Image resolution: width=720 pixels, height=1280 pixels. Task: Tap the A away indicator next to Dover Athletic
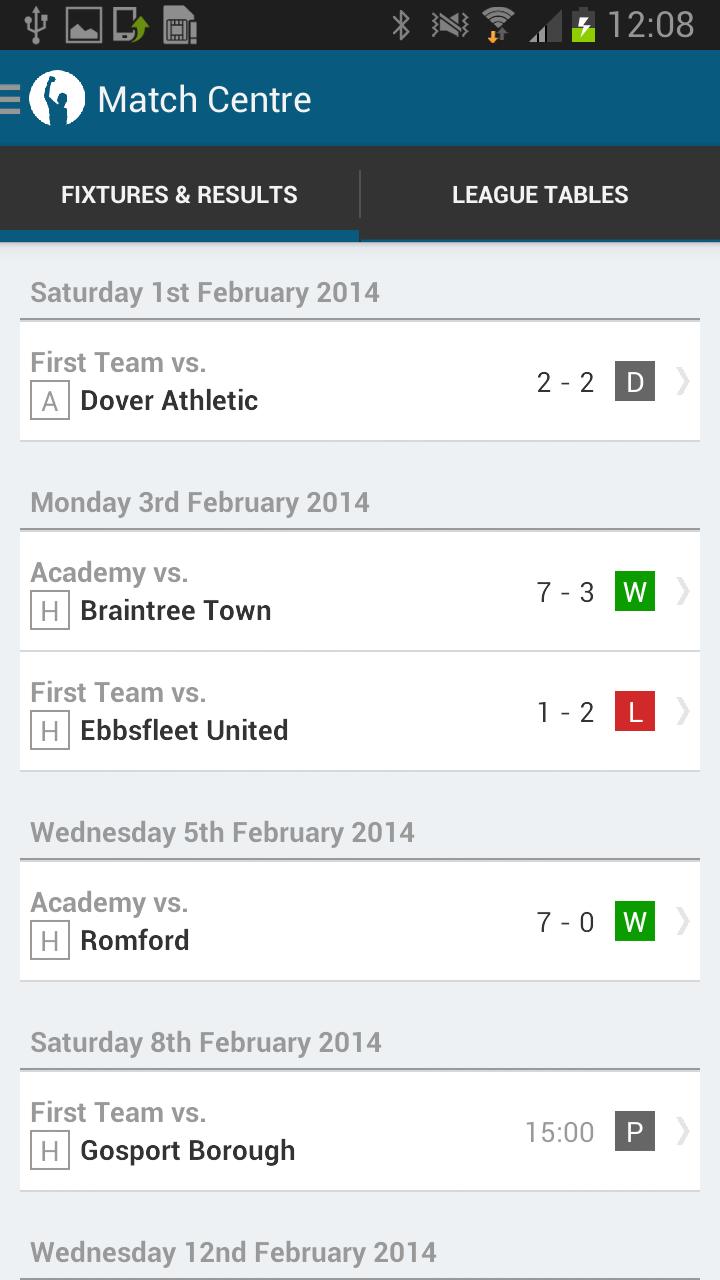point(50,401)
